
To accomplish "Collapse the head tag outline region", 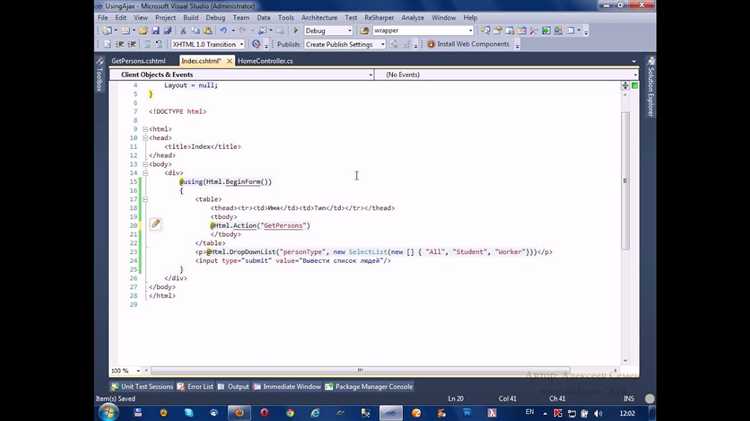I will 145,138.
